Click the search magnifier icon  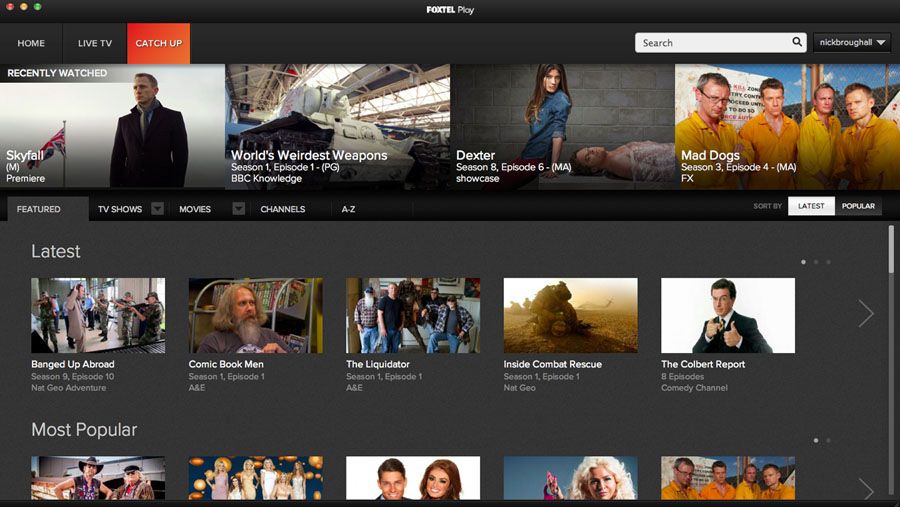797,42
